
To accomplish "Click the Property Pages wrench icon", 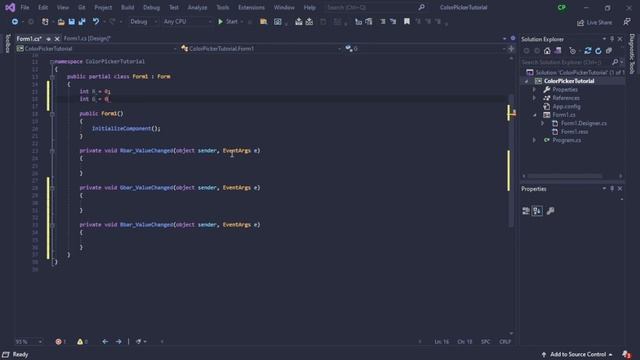I will coord(550,211).
